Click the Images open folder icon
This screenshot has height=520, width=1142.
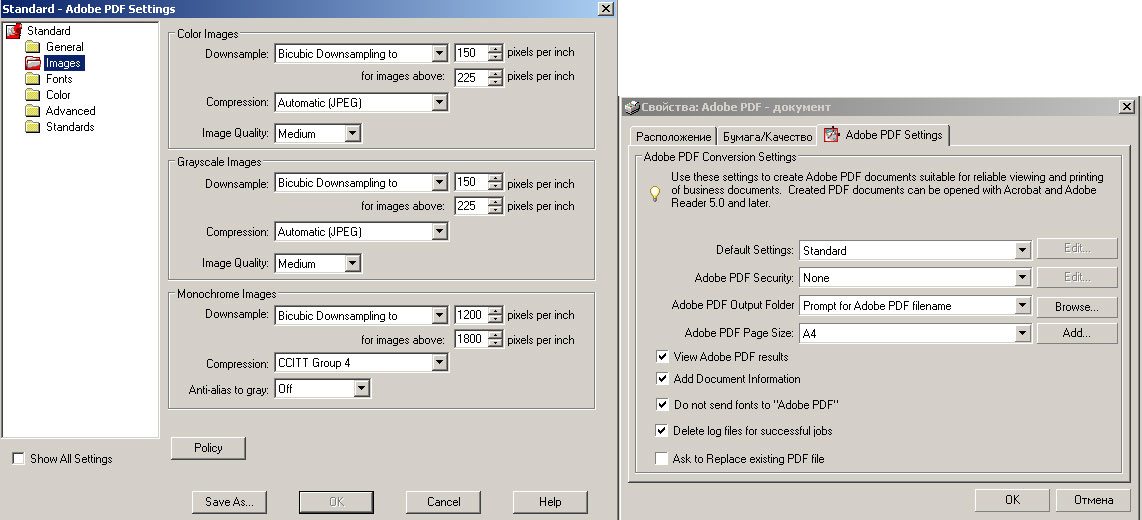point(32,63)
